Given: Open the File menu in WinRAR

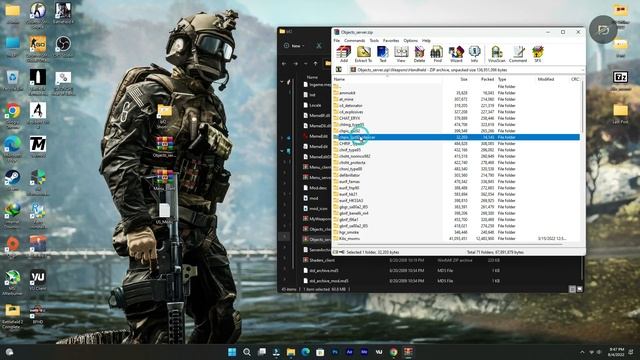Looking at the screenshot, I should pos(337,41).
